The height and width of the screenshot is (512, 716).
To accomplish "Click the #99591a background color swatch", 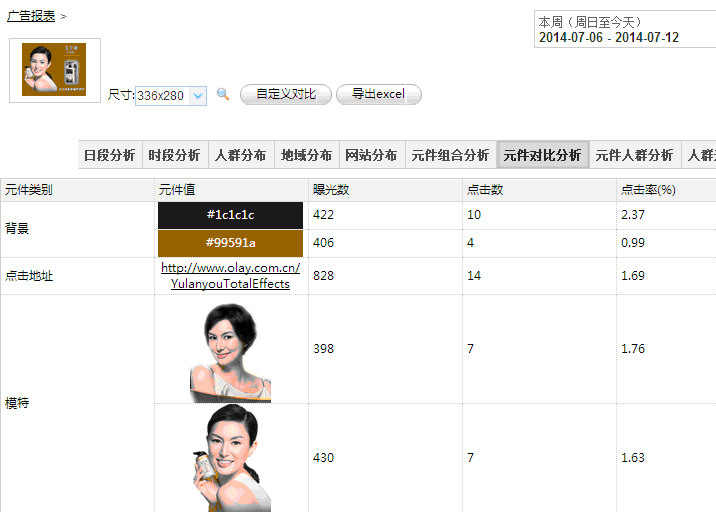I will point(231,243).
